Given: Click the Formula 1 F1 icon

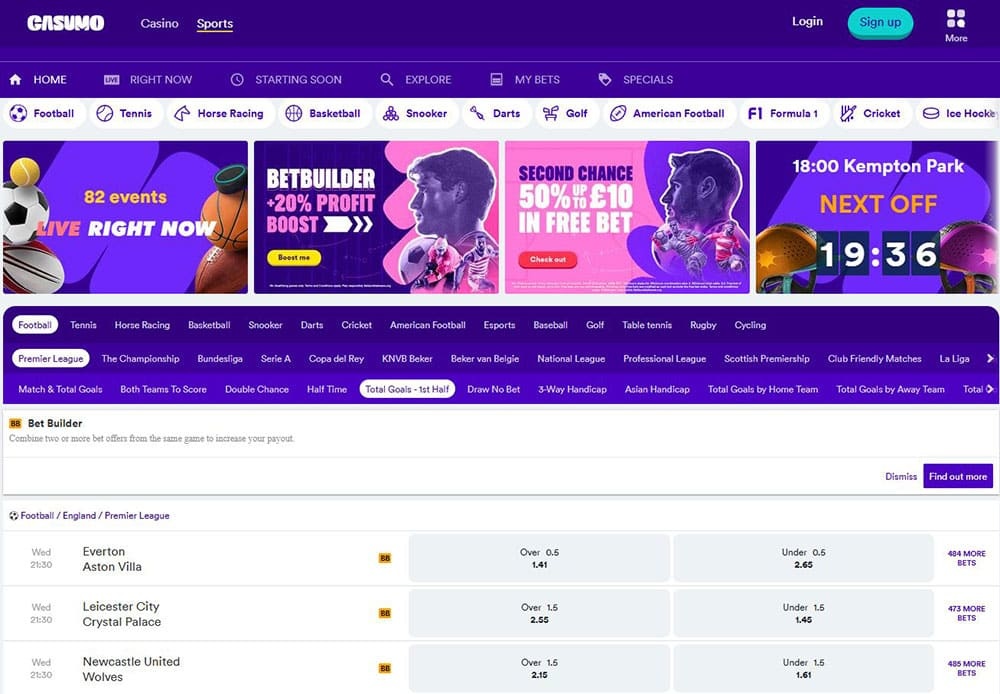Looking at the screenshot, I should [x=755, y=114].
